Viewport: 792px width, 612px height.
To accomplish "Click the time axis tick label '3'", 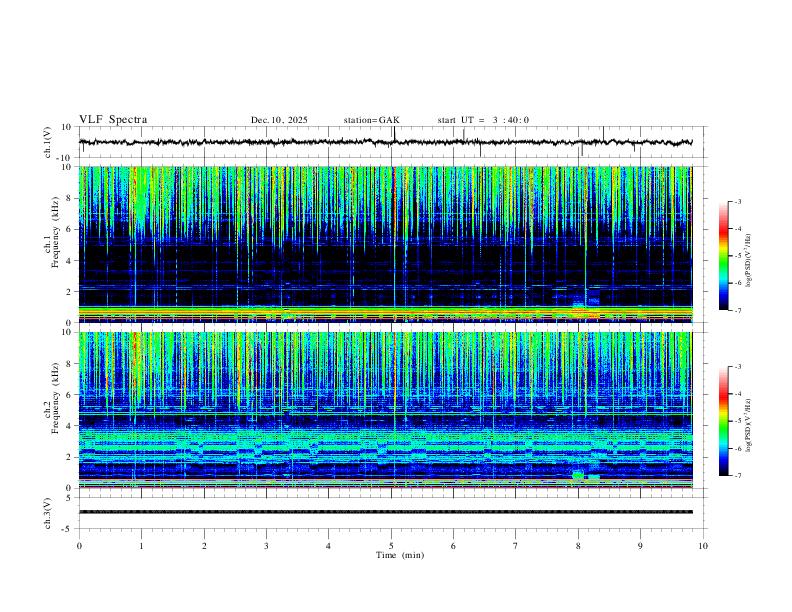I will [x=266, y=546].
